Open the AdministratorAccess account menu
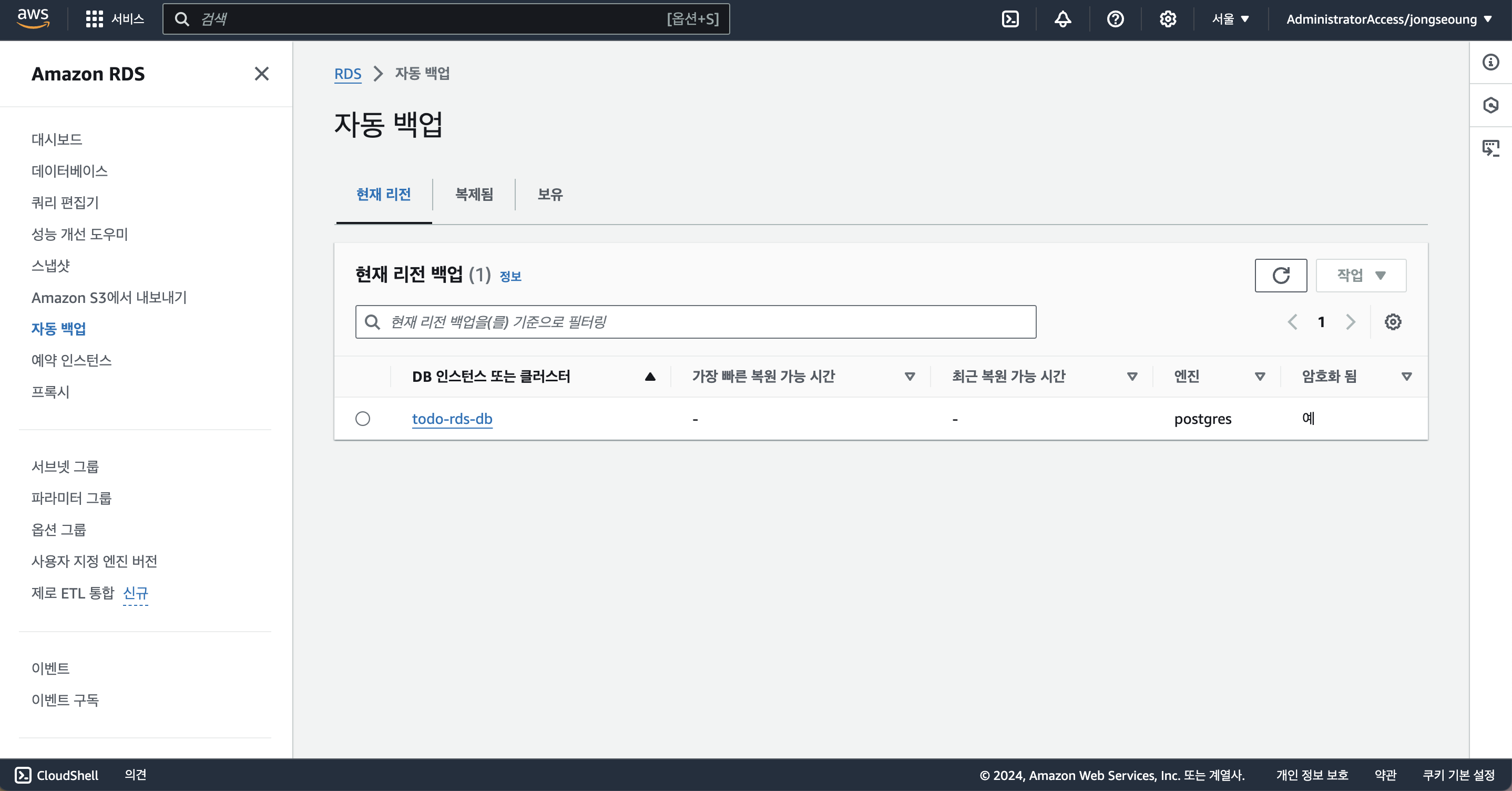The height and width of the screenshot is (791, 1512). pyautogui.click(x=1388, y=19)
